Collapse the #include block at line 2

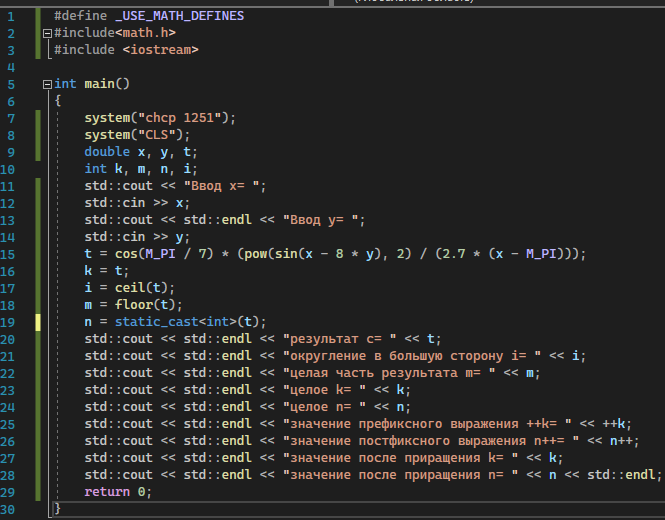48,34
